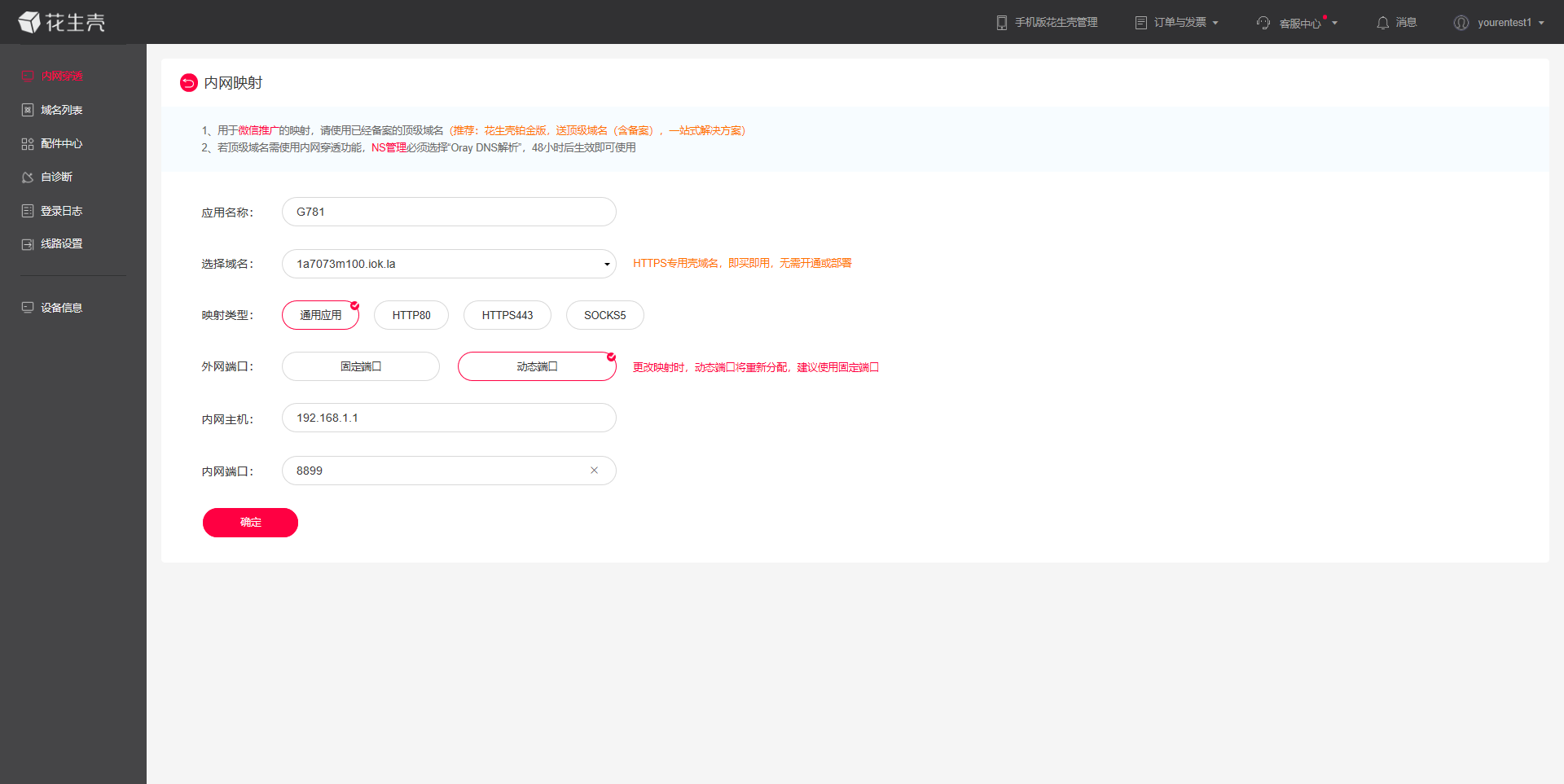Go to 域名列表 in the sidebar

[61, 110]
